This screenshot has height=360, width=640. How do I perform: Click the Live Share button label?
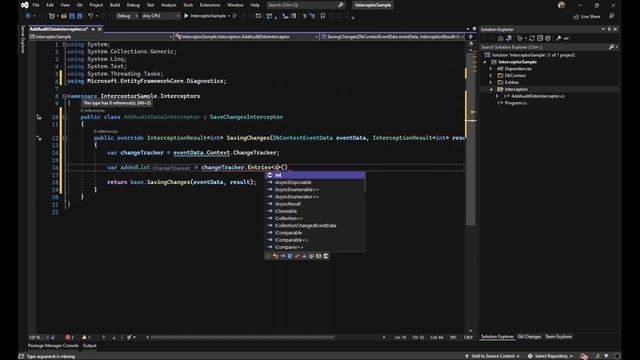pos(590,16)
